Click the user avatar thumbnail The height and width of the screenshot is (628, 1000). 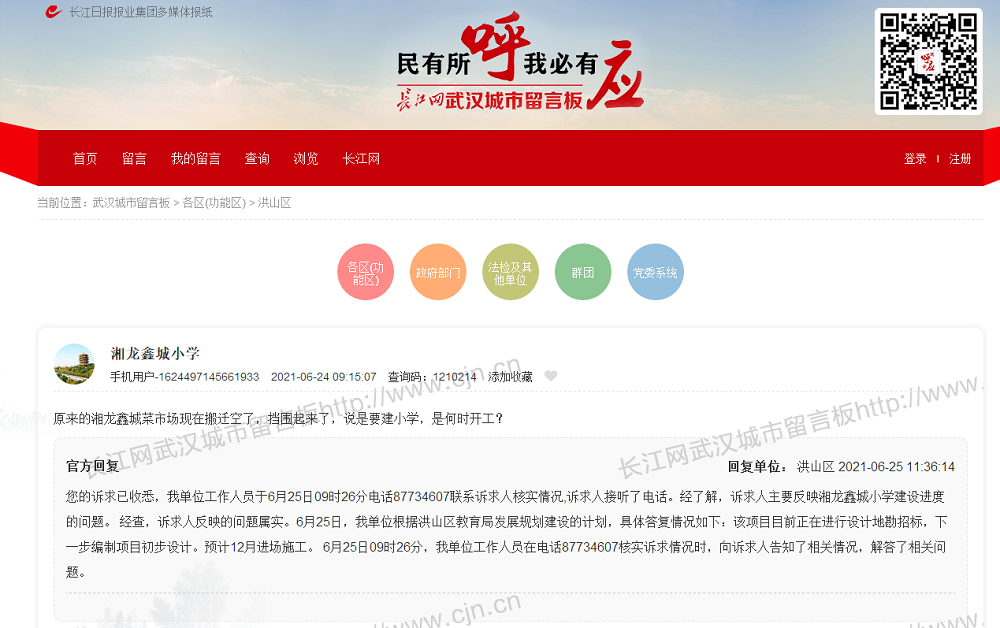point(74,364)
